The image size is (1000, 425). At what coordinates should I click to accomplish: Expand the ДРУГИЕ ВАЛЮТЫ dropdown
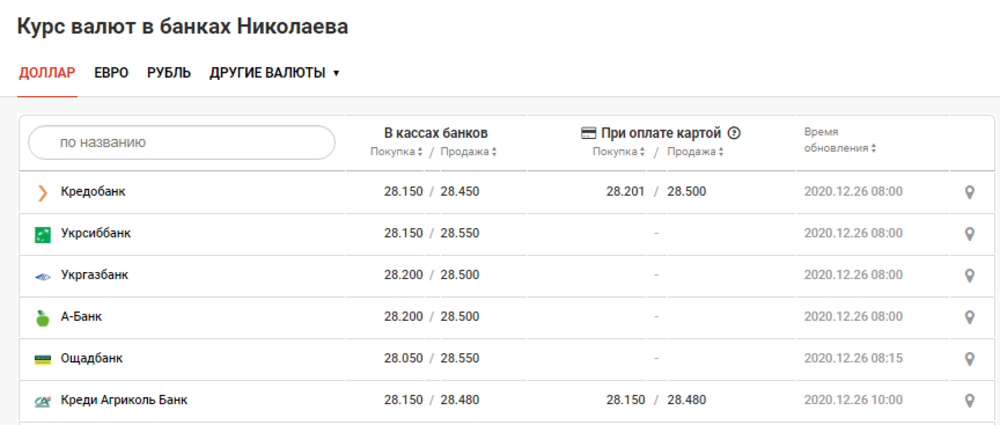pos(274,73)
